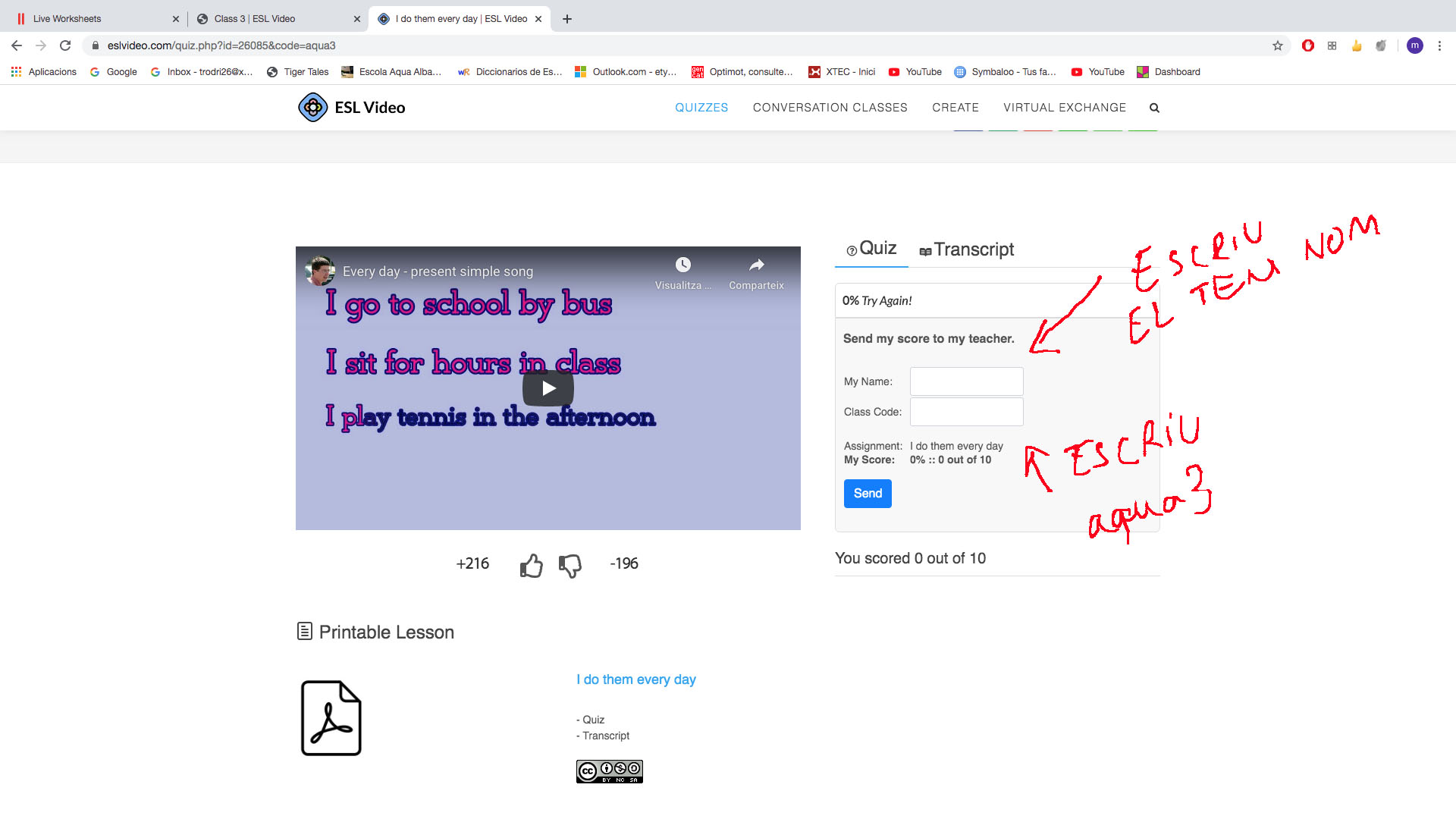Viewport: 1456px width, 819px height.
Task: Click the thumbs up like icon
Action: [x=531, y=565]
